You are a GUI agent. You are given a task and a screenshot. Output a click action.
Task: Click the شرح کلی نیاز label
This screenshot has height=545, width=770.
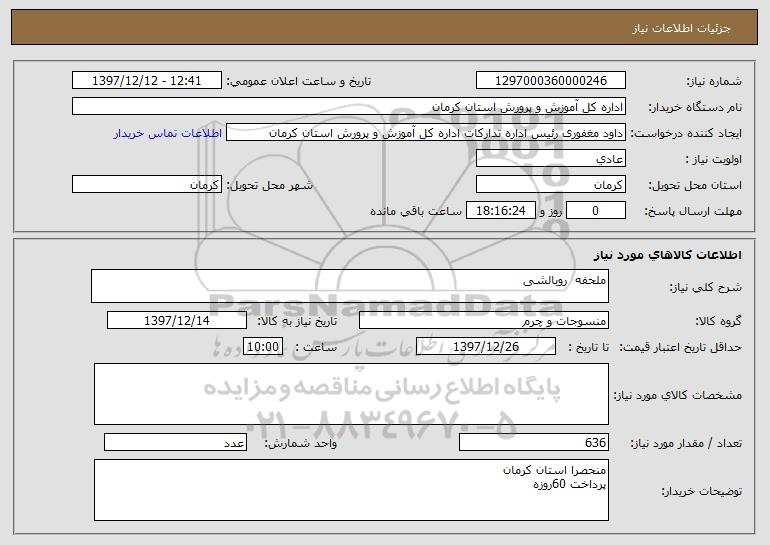[706, 287]
